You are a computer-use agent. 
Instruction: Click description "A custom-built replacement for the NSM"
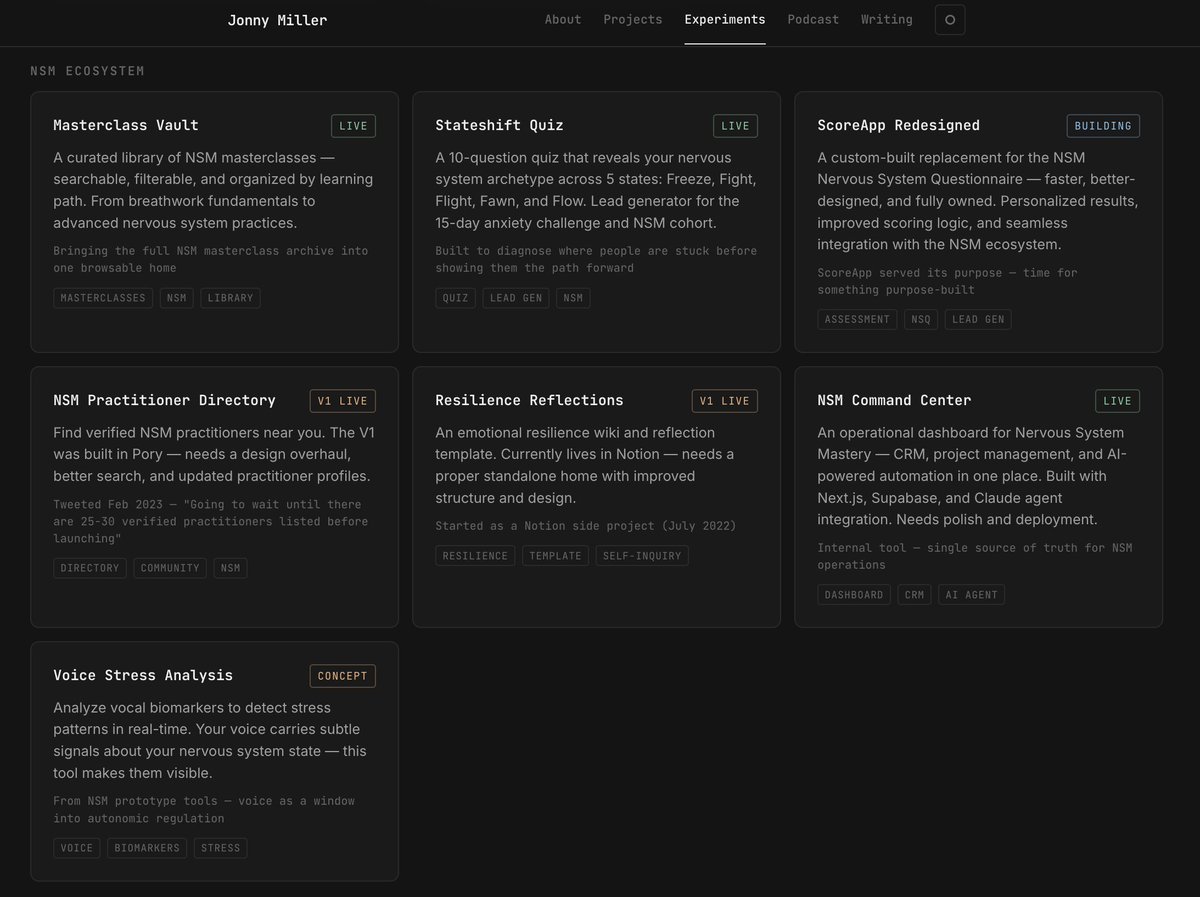pyautogui.click(x=977, y=201)
